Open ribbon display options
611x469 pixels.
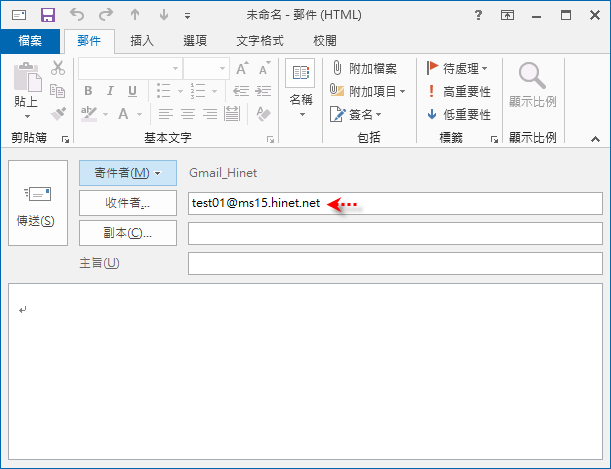point(507,15)
